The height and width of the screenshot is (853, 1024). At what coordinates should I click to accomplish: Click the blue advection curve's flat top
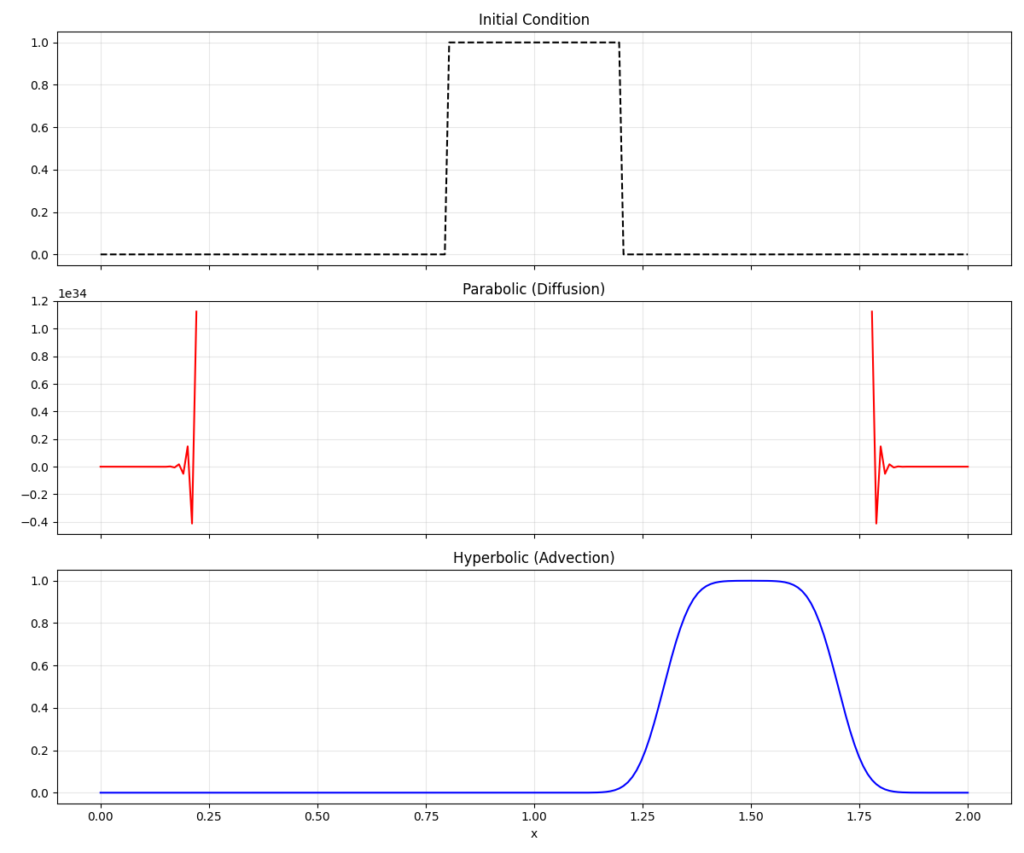(751, 581)
